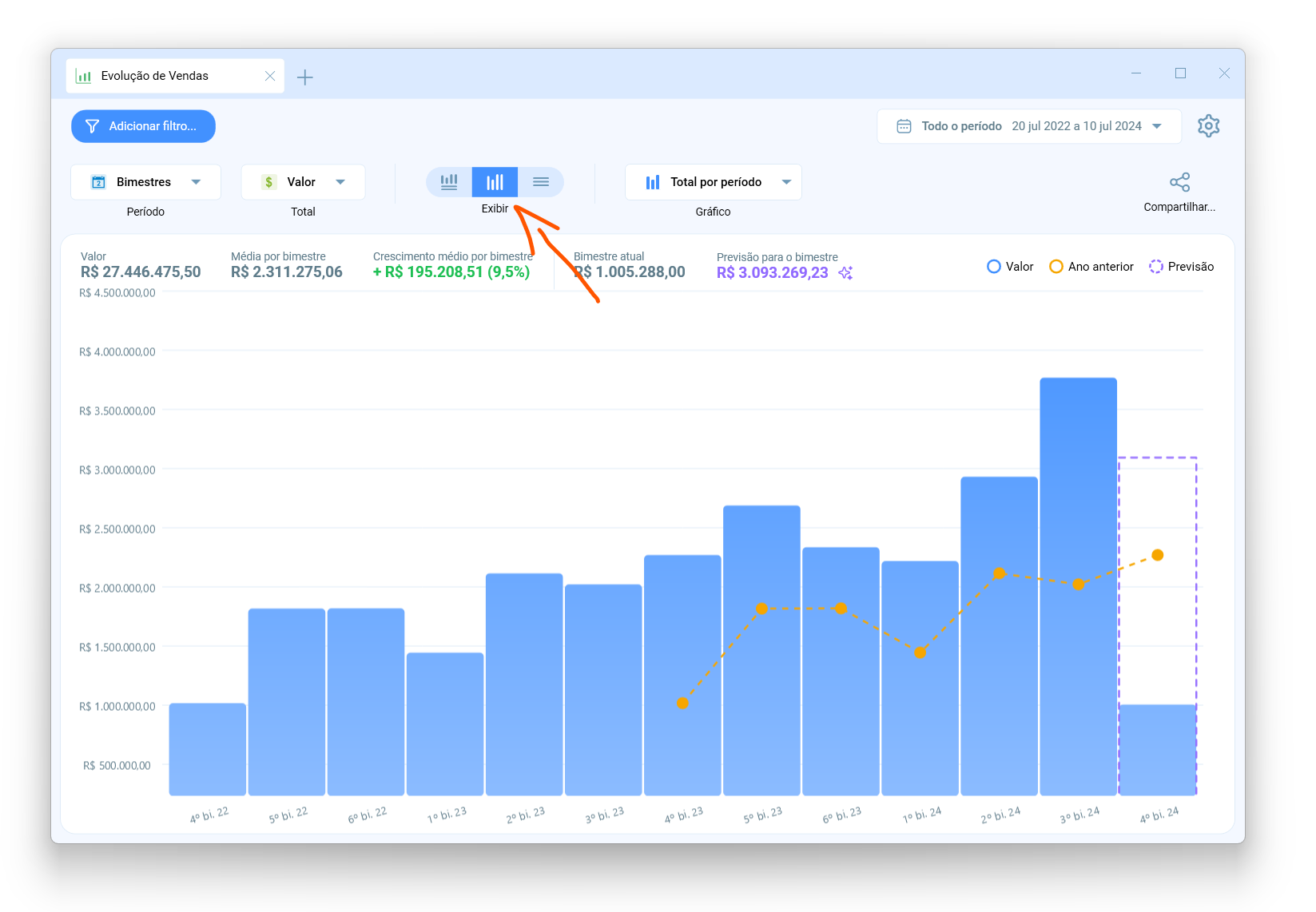Maximize the application window
Image resolution: width=1316 pixels, height=912 pixels.
click(x=1180, y=73)
